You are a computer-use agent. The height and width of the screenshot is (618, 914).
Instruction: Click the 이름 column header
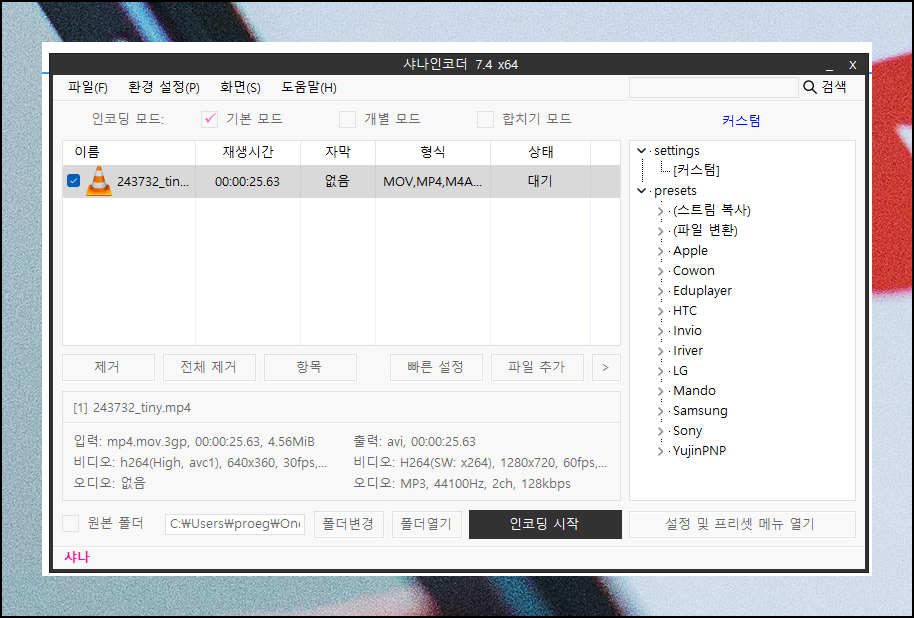point(129,153)
